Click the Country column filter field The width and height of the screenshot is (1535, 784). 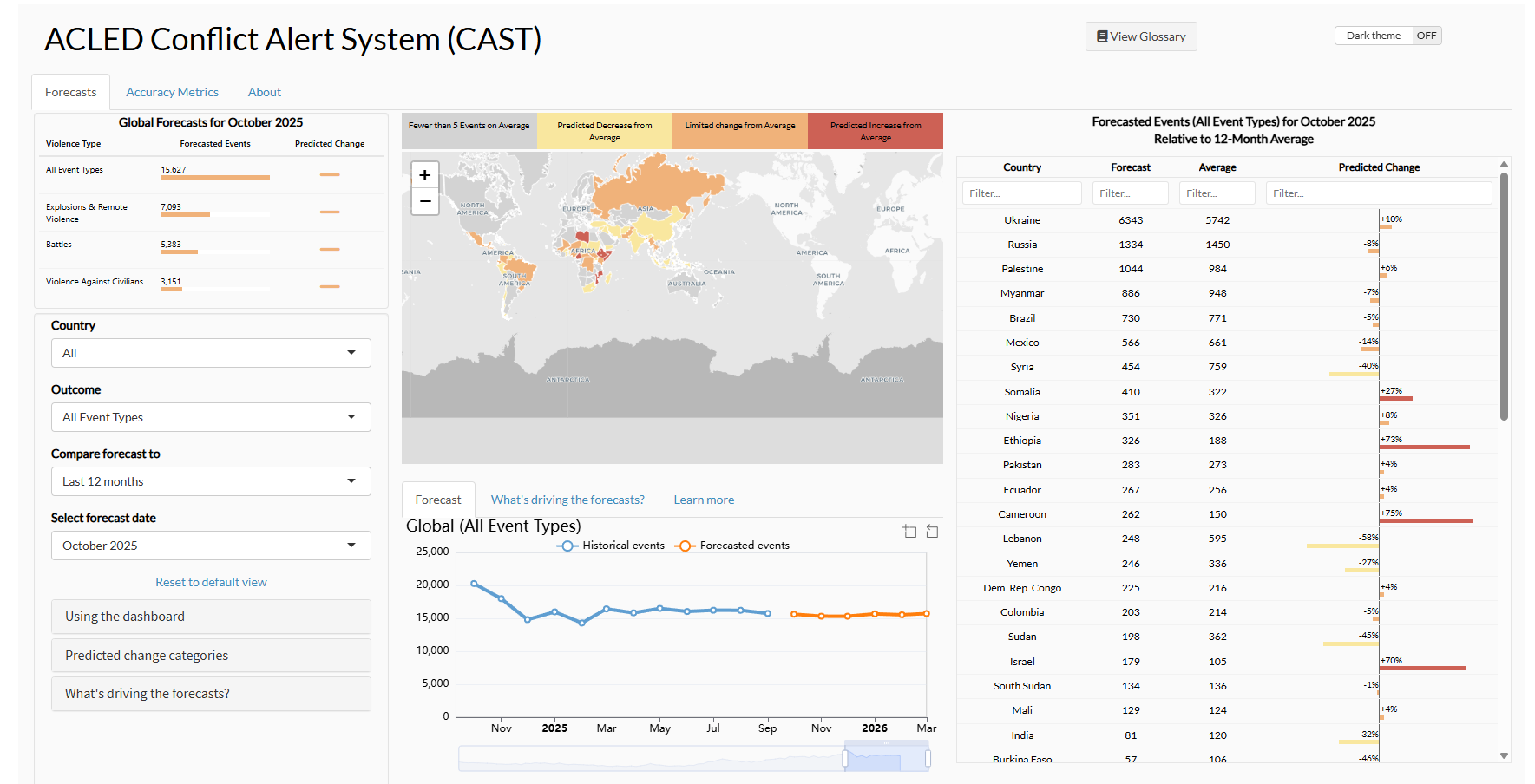pos(1021,193)
